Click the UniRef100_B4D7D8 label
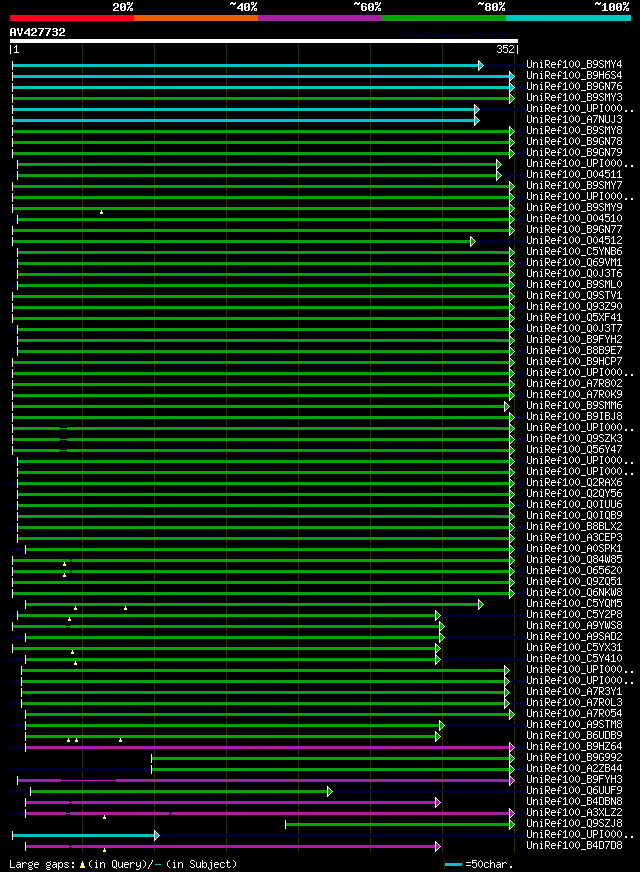The height and width of the screenshot is (872, 640). [574, 845]
